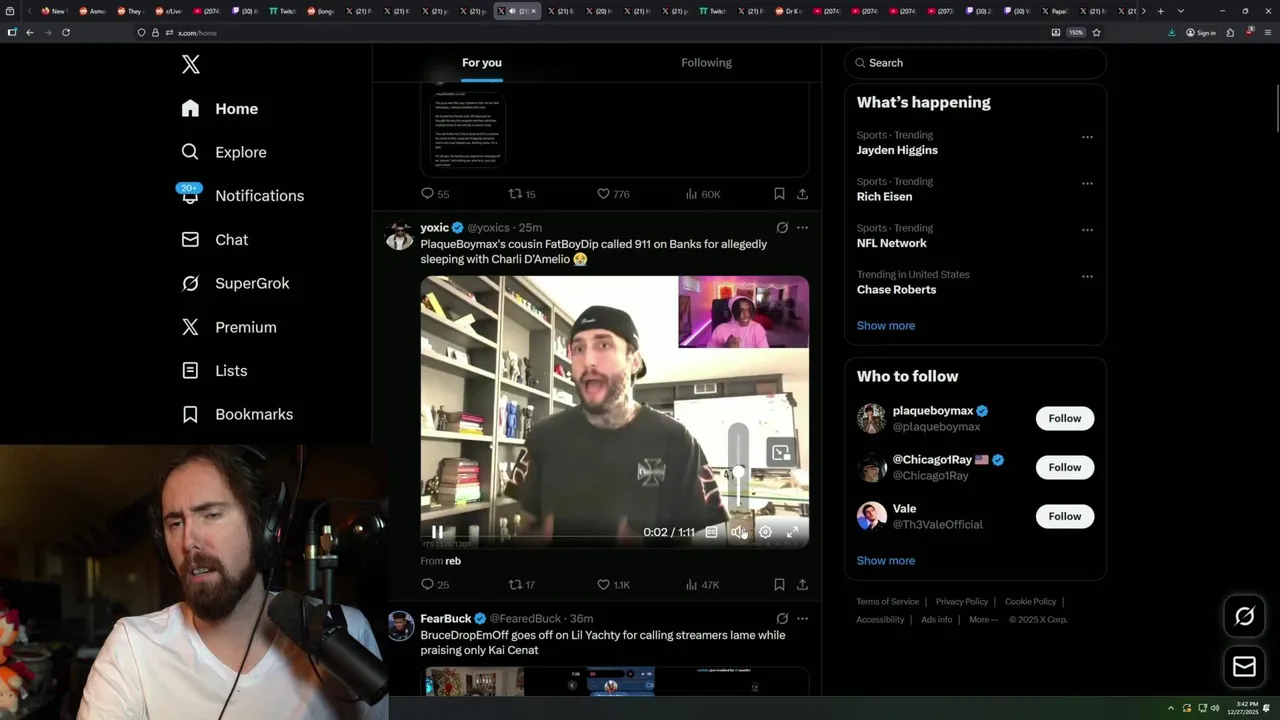The image size is (1280, 720).
Task: Open the Chase Roberts trending topic
Action: [896, 290]
